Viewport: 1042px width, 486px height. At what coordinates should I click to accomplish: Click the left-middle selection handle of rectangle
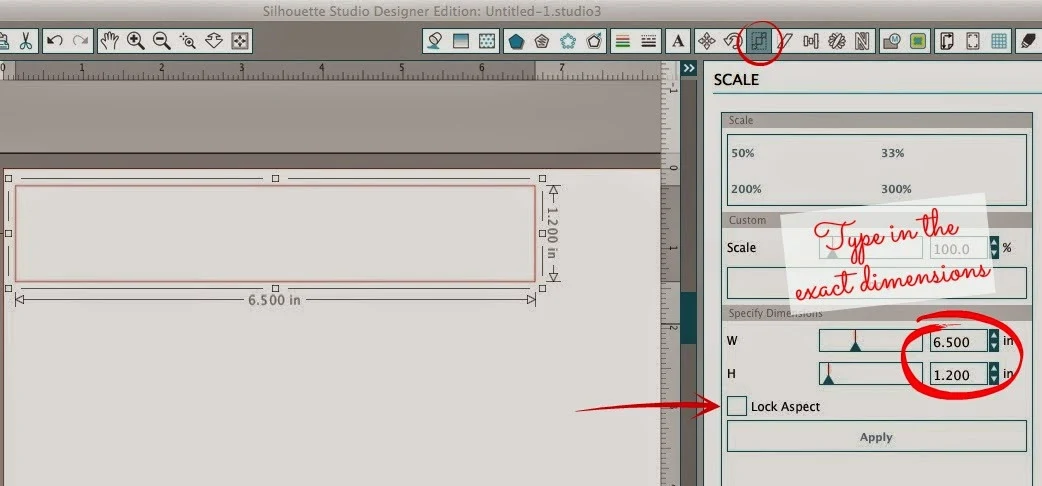tap(9, 233)
